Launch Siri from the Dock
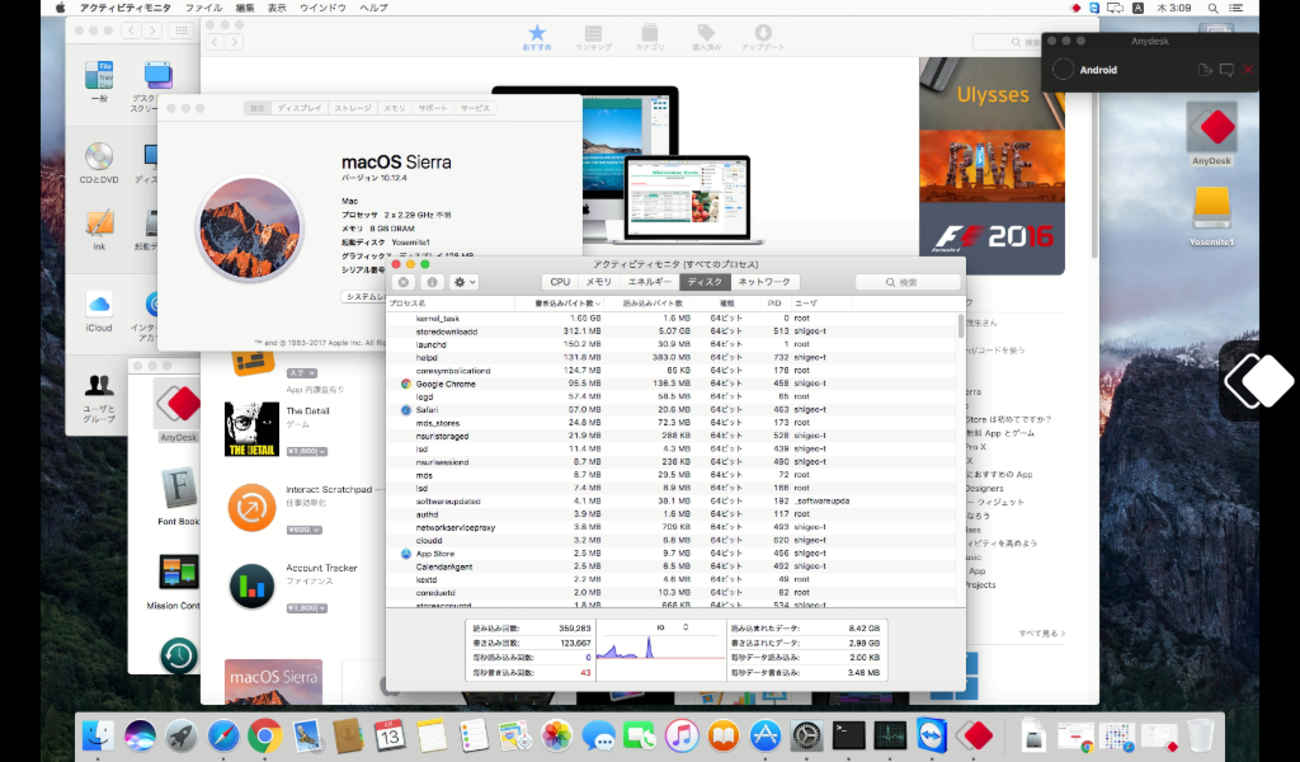1300x762 pixels. pyautogui.click(x=139, y=737)
